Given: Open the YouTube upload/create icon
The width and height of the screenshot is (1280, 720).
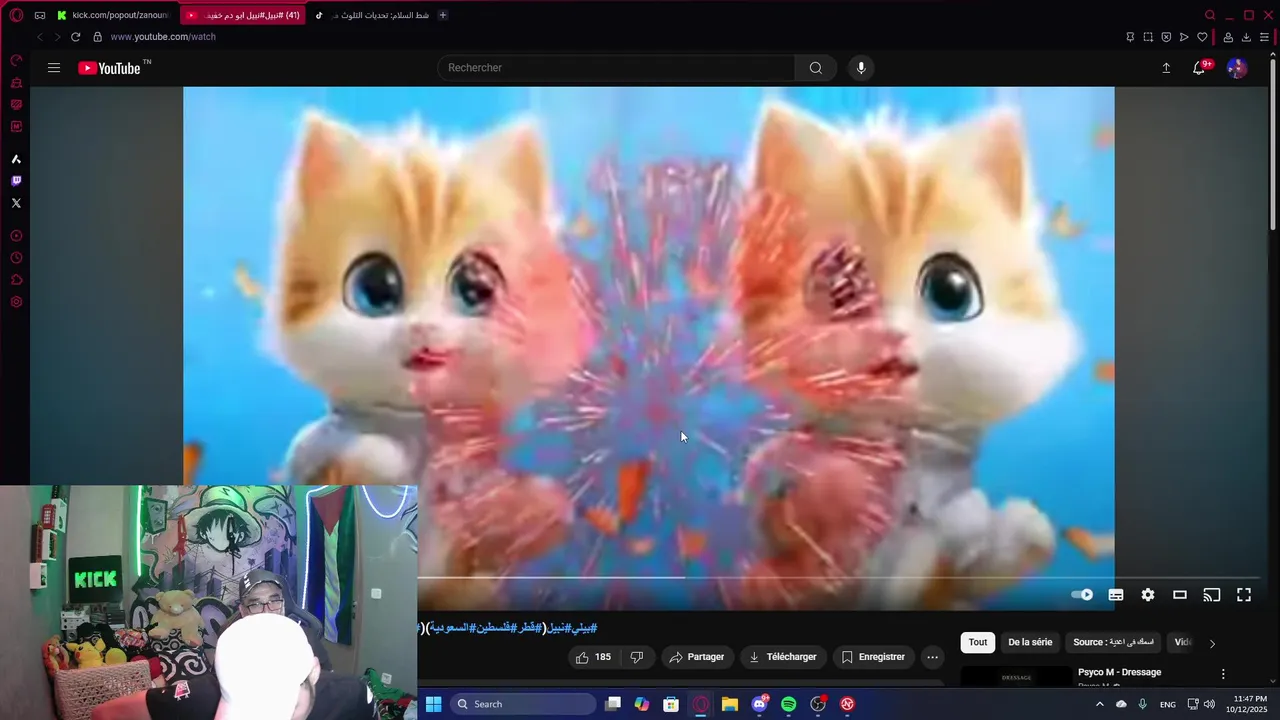Looking at the screenshot, I should coord(1166,68).
